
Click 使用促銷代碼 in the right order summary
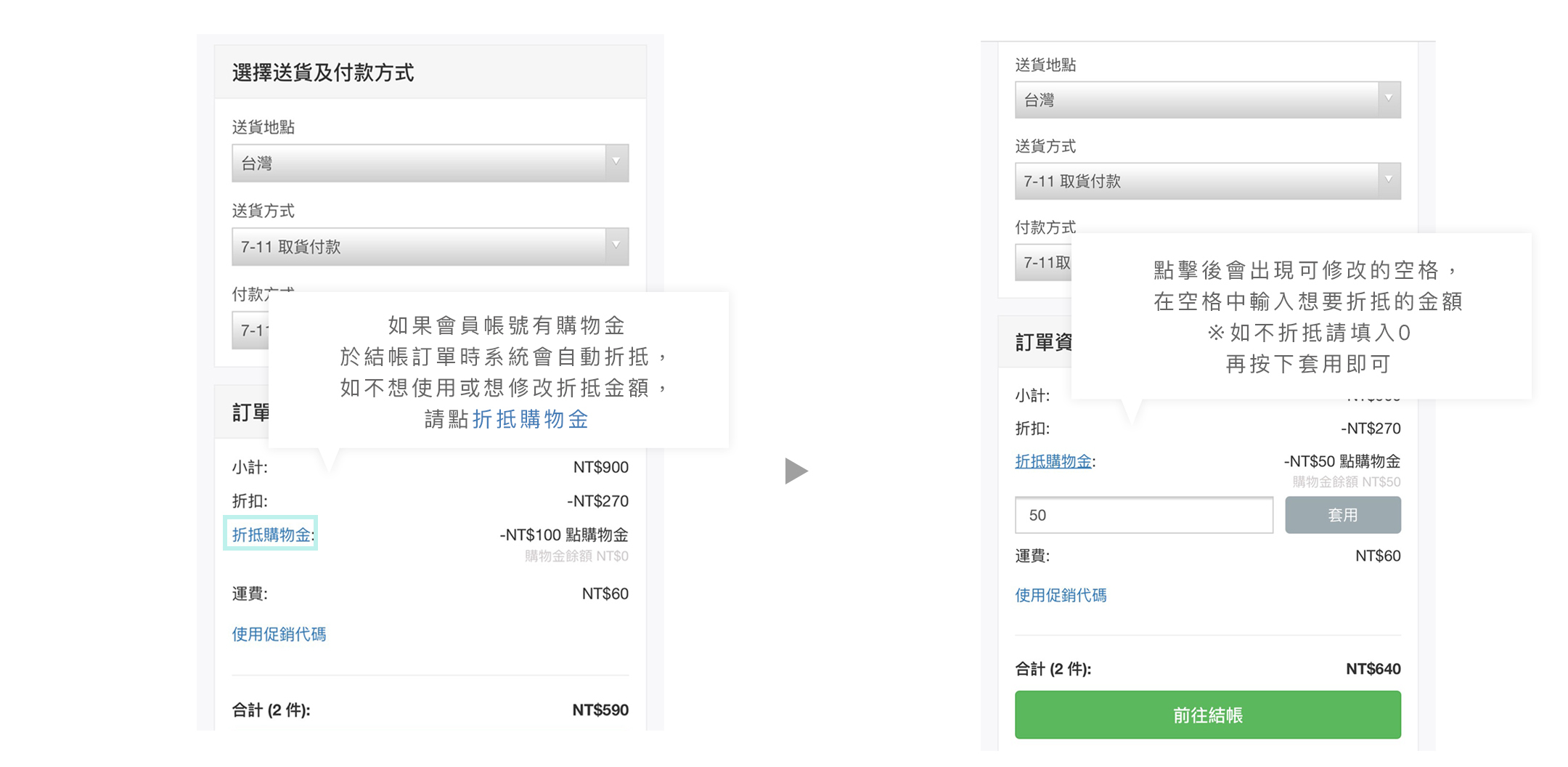(1061, 595)
